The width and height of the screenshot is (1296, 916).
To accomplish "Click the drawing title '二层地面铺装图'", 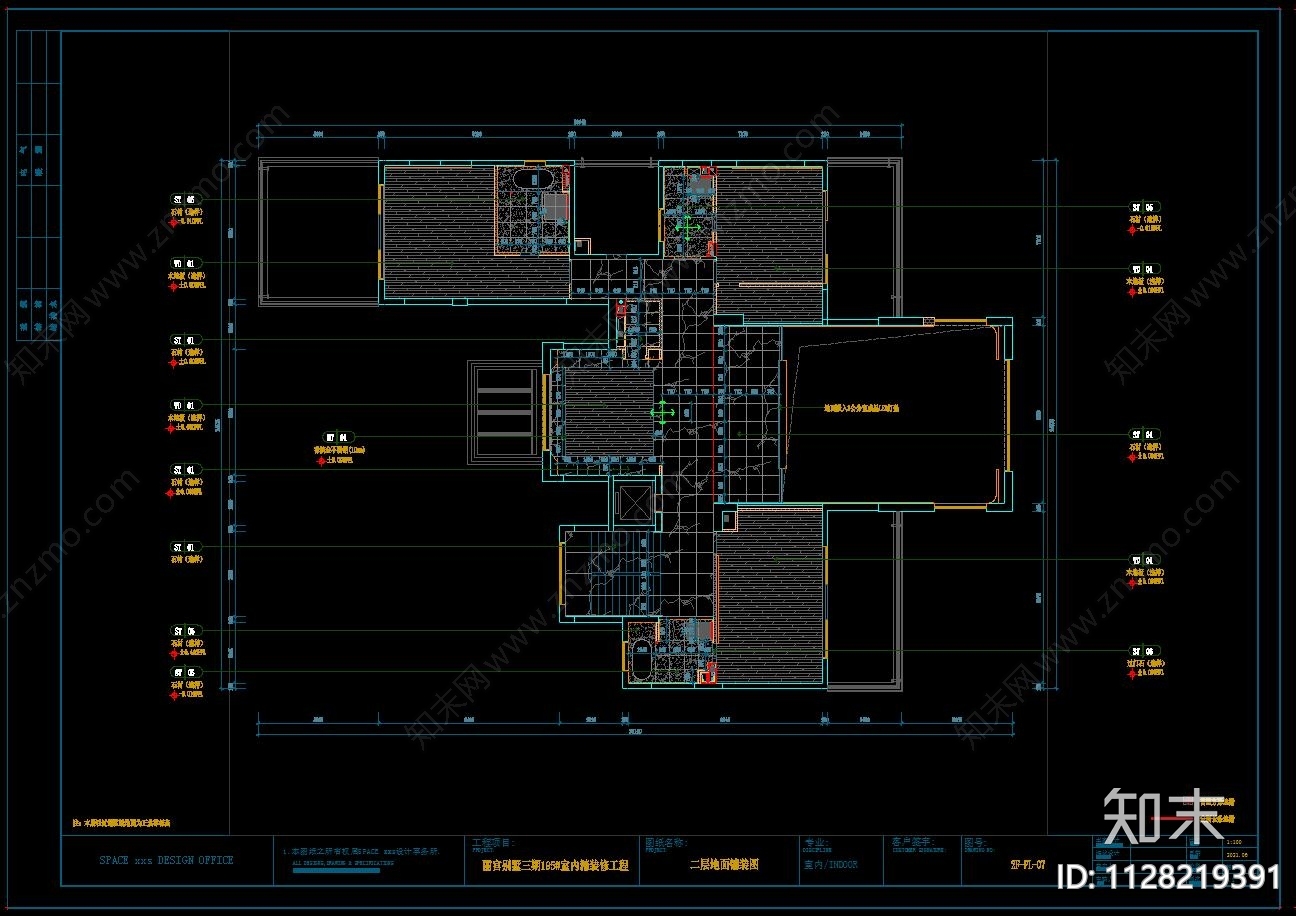I will coord(725,864).
